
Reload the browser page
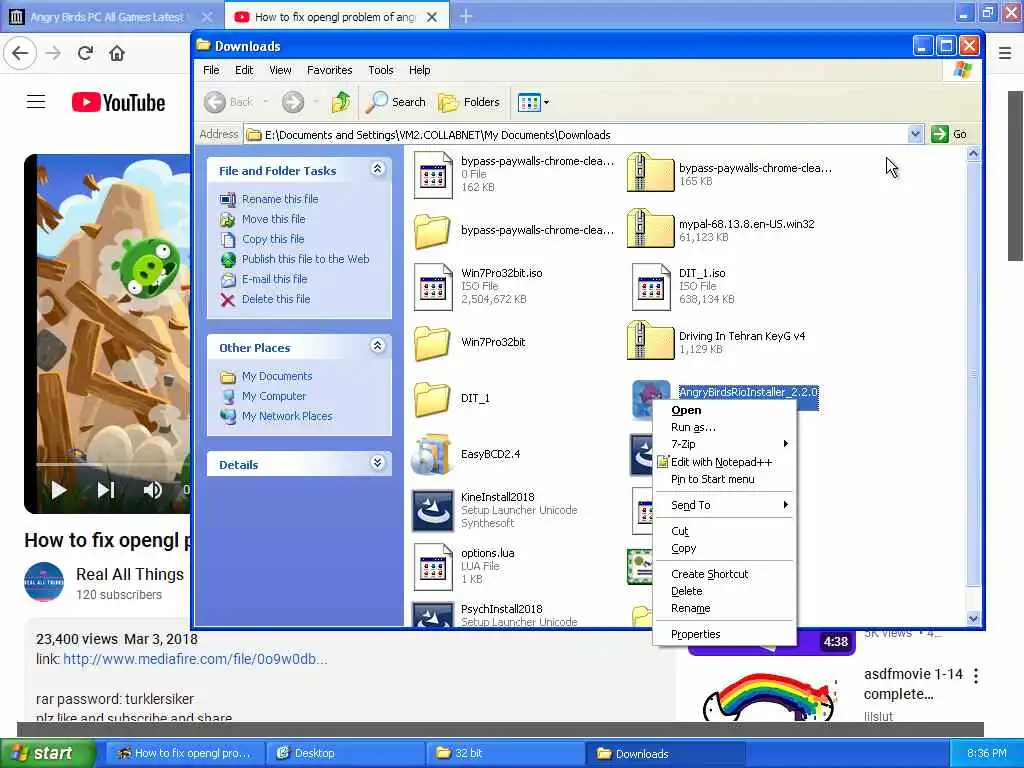pyautogui.click(x=85, y=53)
